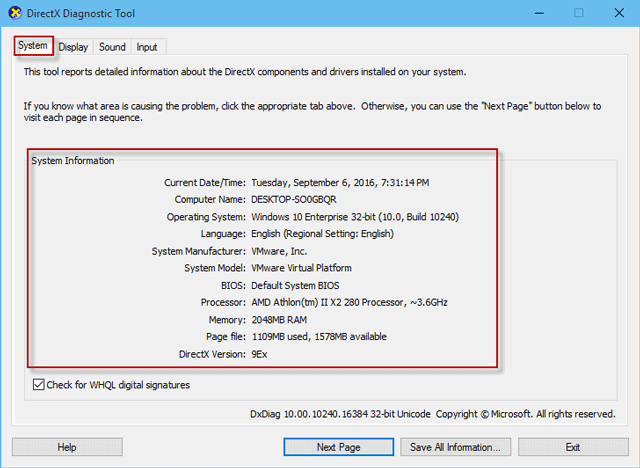Exit the diagnostic tool

573,447
